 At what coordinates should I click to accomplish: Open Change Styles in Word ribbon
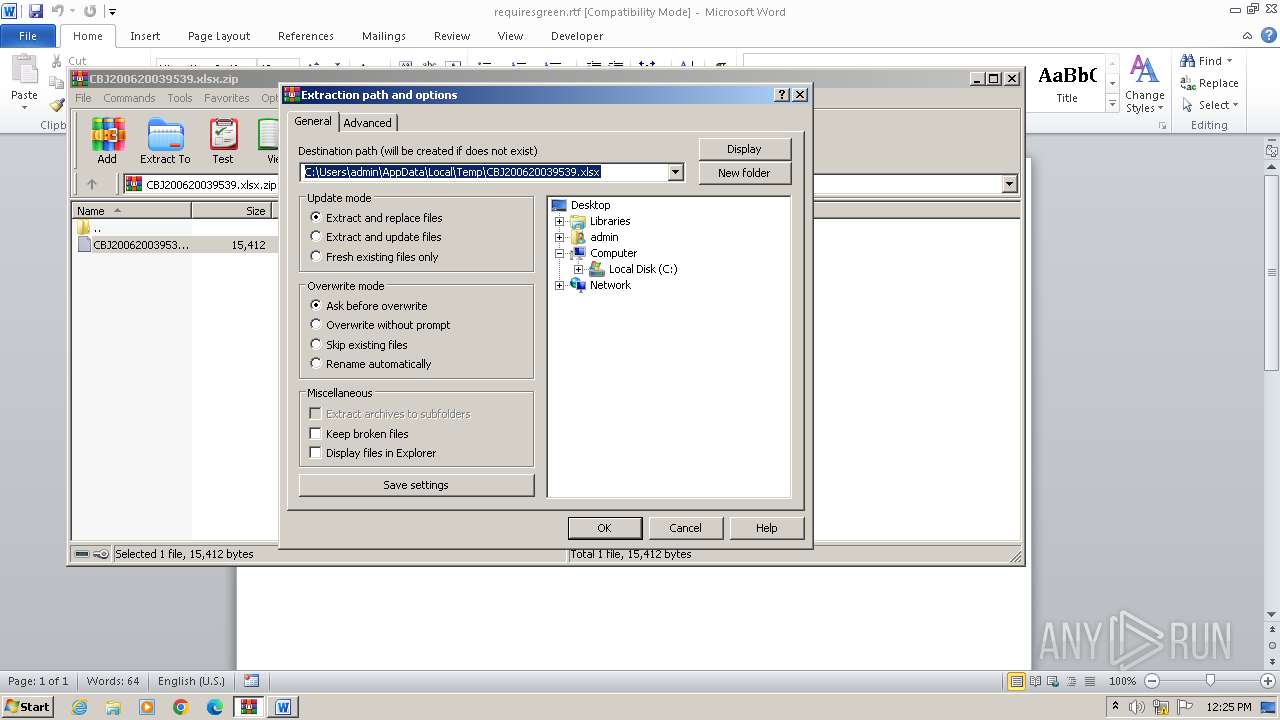click(1144, 84)
